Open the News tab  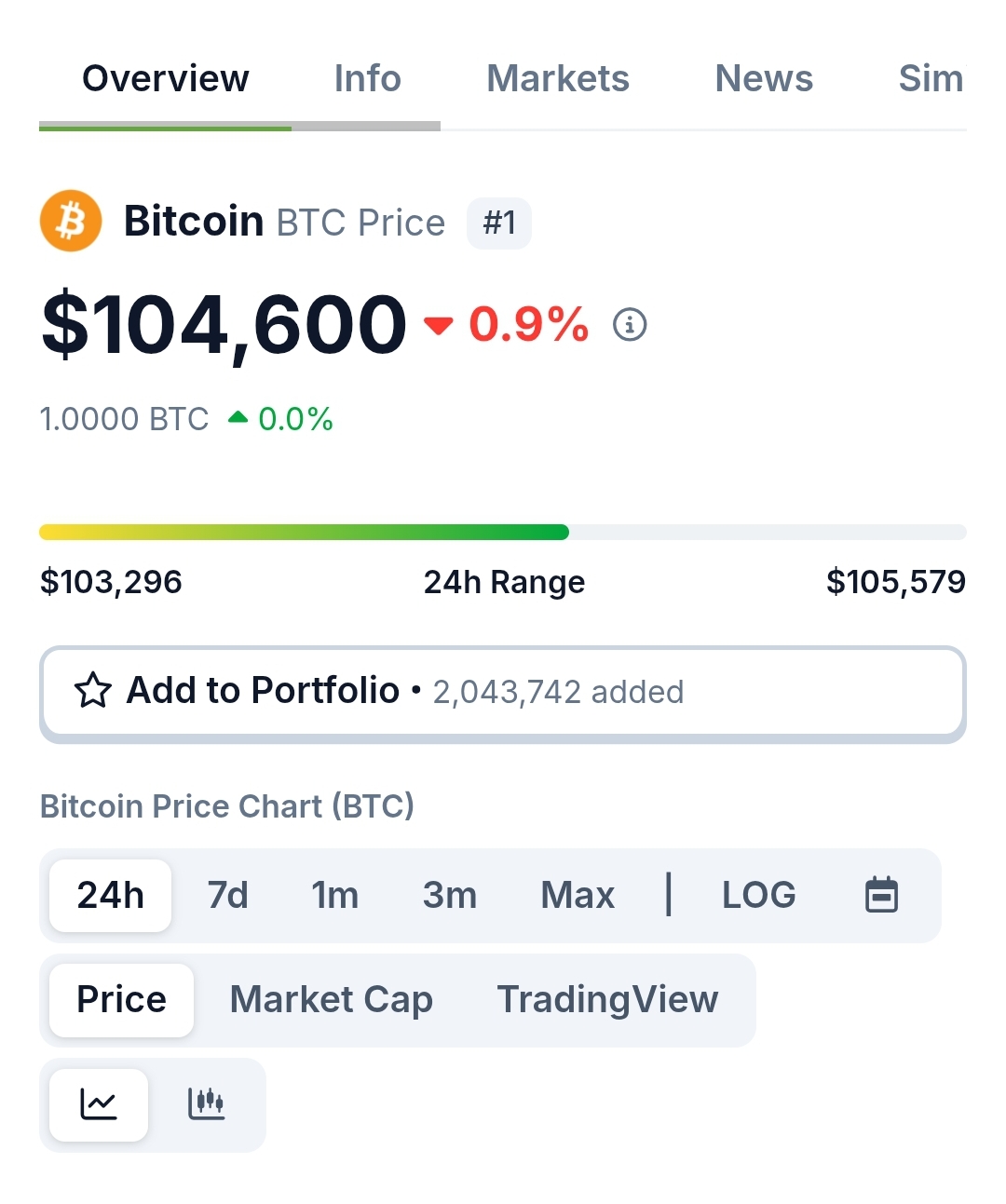pyautogui.click(x=764, y=78)
